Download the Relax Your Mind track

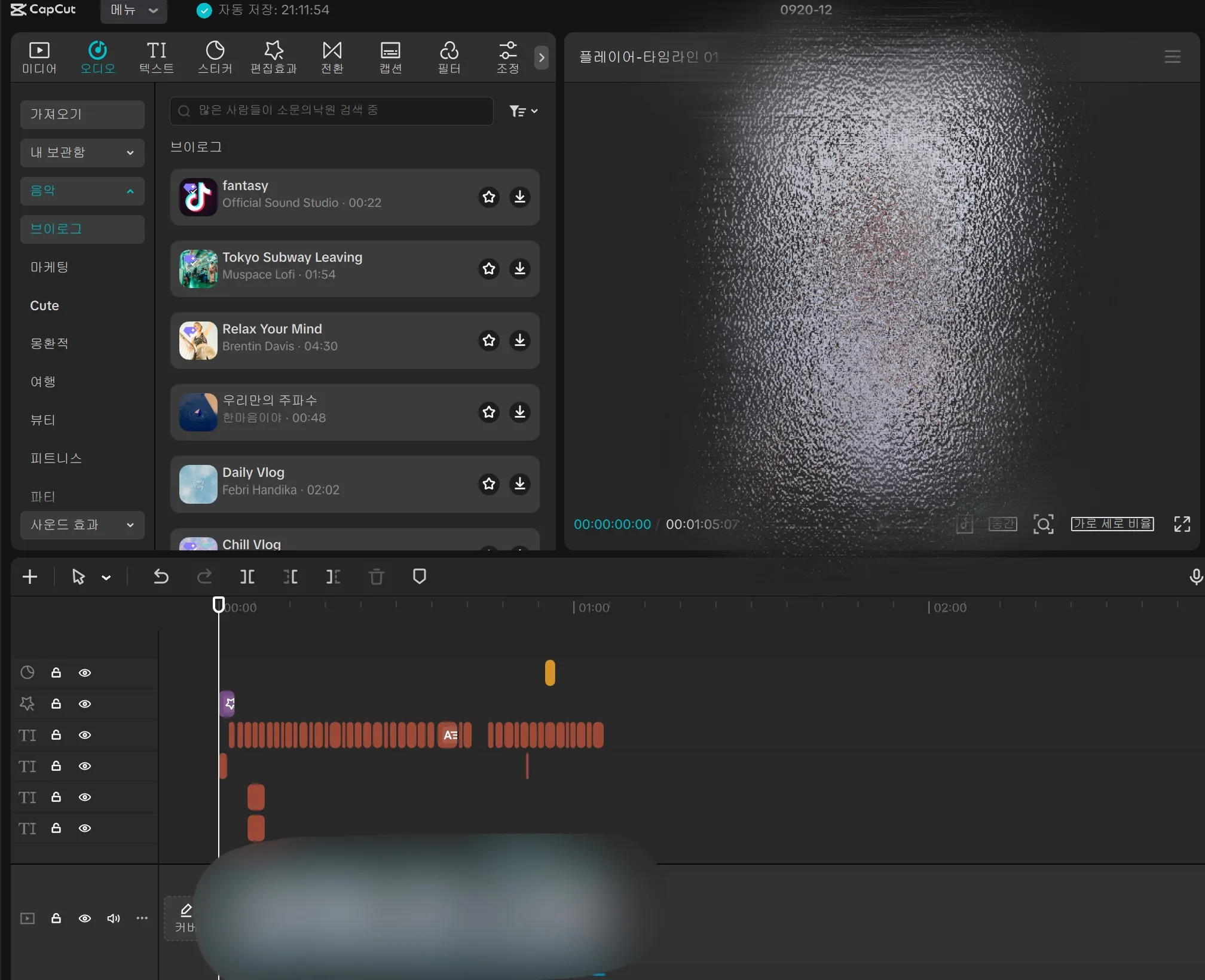(519, 340)
